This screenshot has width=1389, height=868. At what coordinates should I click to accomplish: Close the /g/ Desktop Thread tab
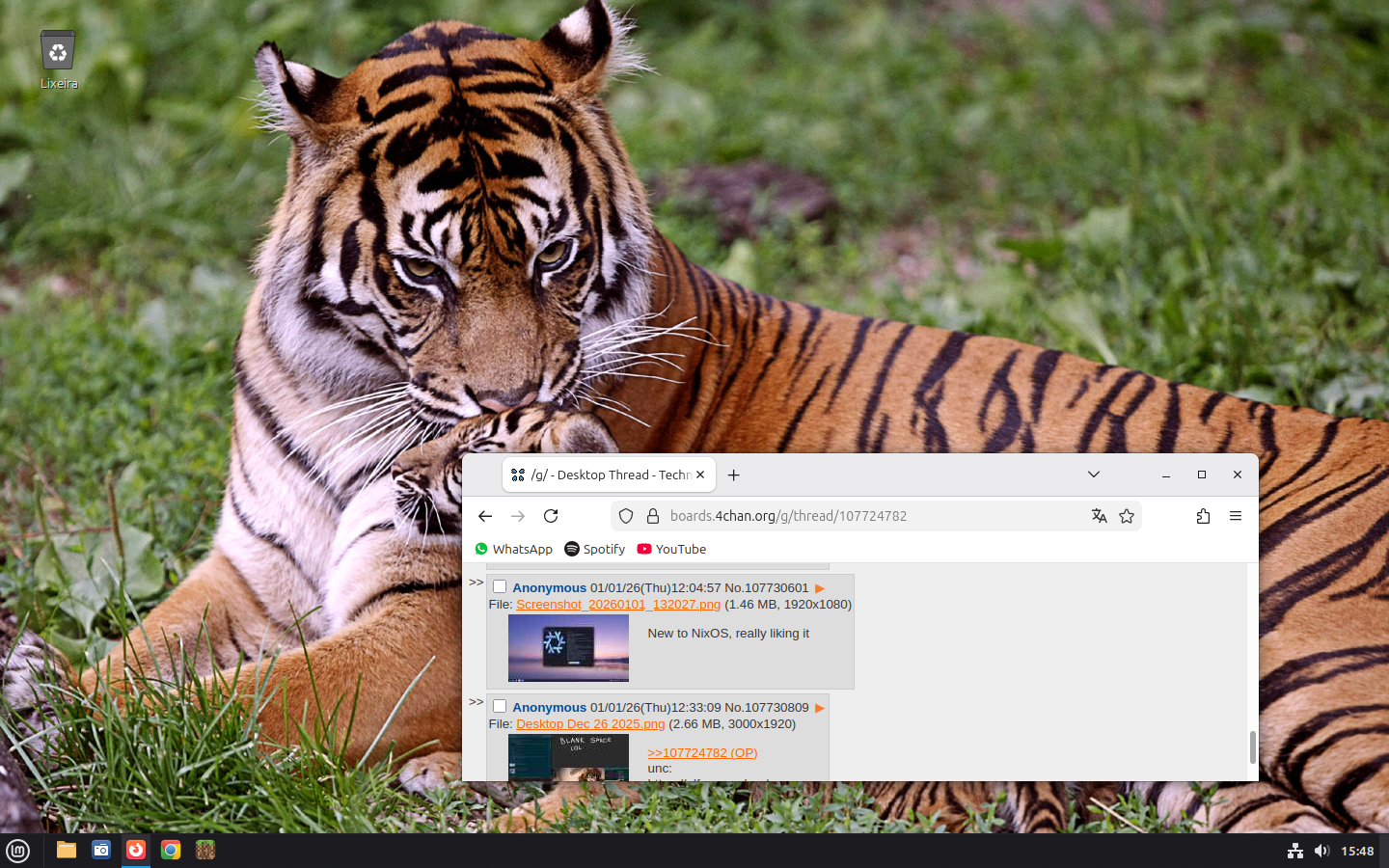[x=700, y=475]
